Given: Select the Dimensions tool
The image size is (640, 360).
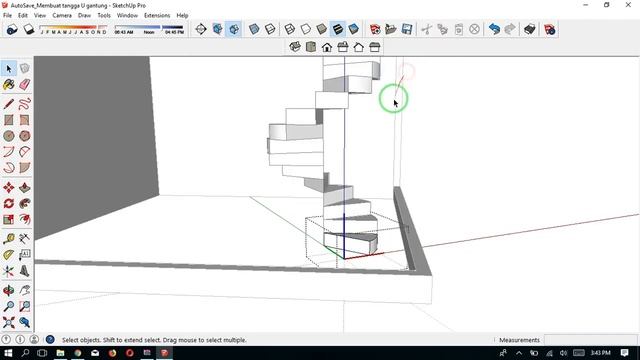Looking at the screenshot, I should coord(24,238).
